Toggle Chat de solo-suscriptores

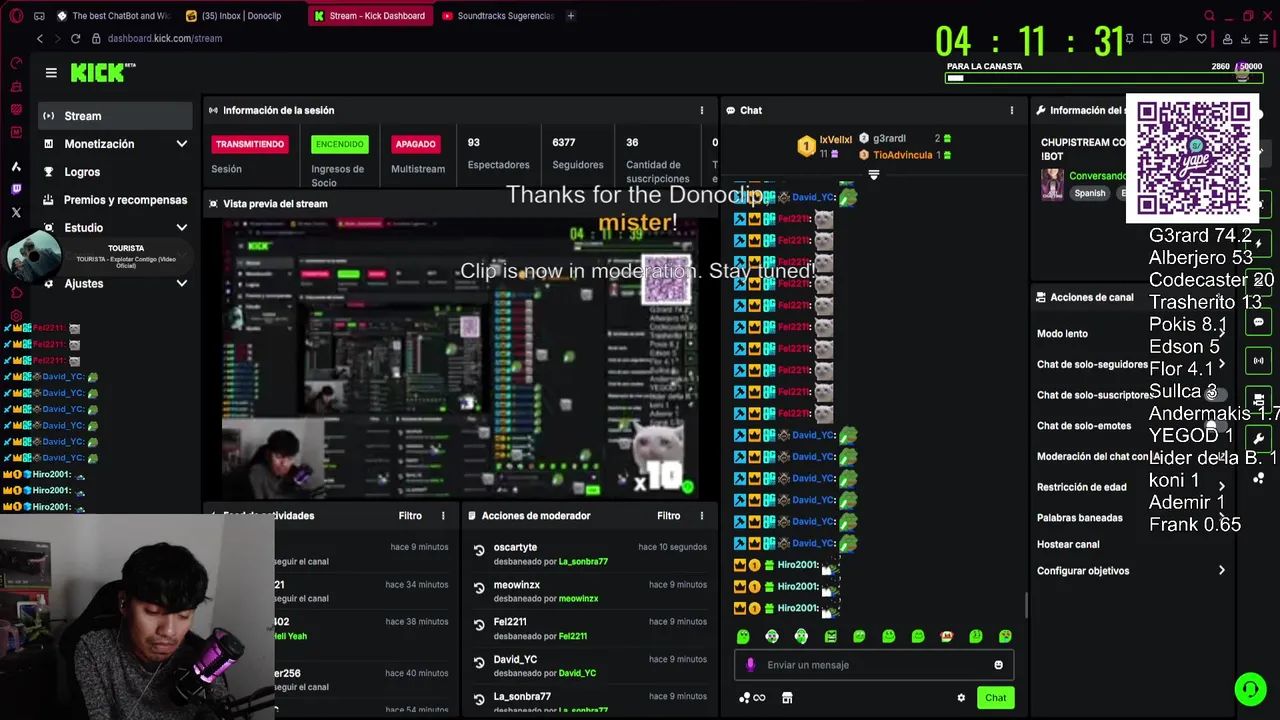click(1215, 395)
